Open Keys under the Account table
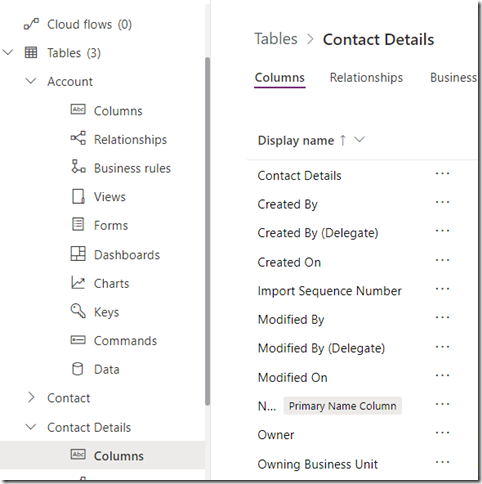The image size is (482, 484). (95, 312)
